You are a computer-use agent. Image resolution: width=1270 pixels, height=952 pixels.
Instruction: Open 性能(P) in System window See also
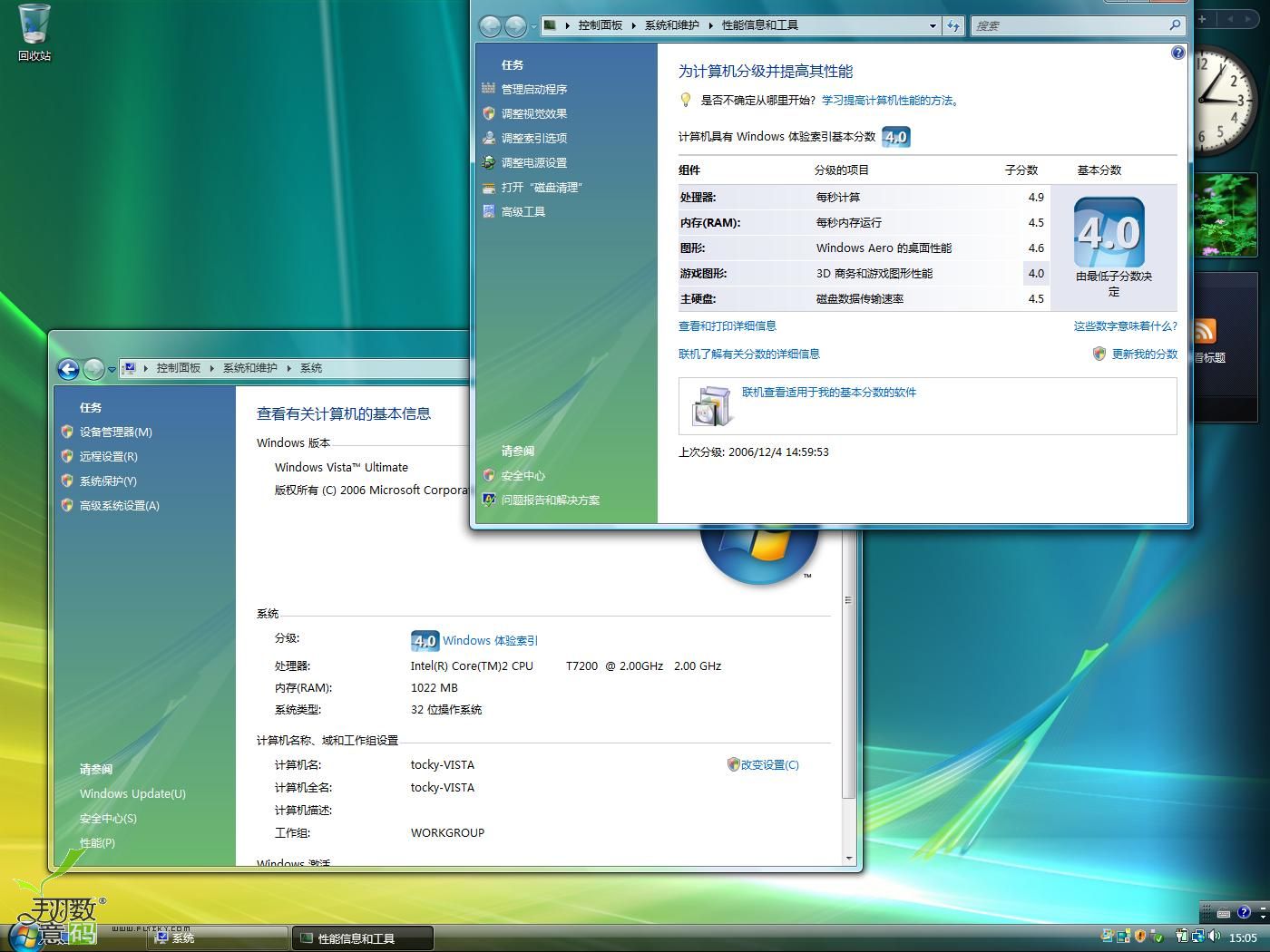pos(97,842)
